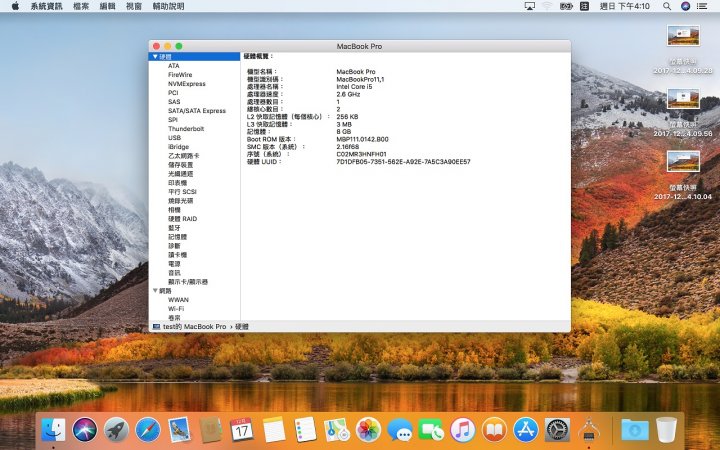This screenshot has width=720, height=450.
Task: Open Maps icon in the dock
Action: [x=337, y=430]
